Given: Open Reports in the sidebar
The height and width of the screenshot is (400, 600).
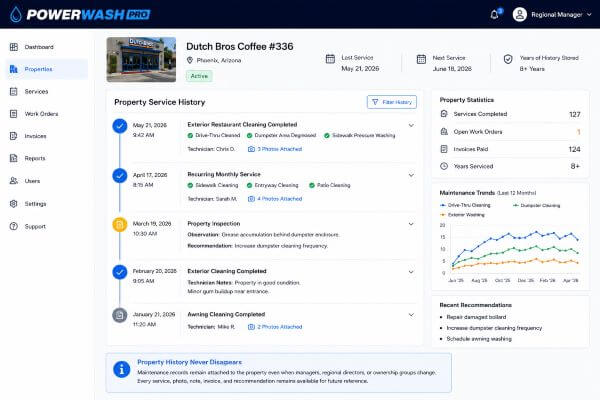Looking at the screenshot, I should pyautogui.click(x=46, y=158).
